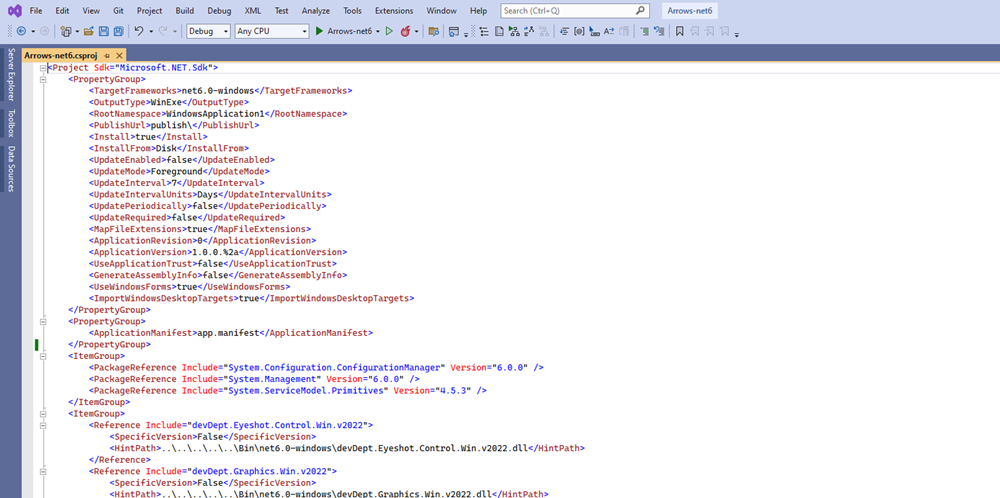
Task: Open the Any CPU platform dropdown
Action: [271, 31]
